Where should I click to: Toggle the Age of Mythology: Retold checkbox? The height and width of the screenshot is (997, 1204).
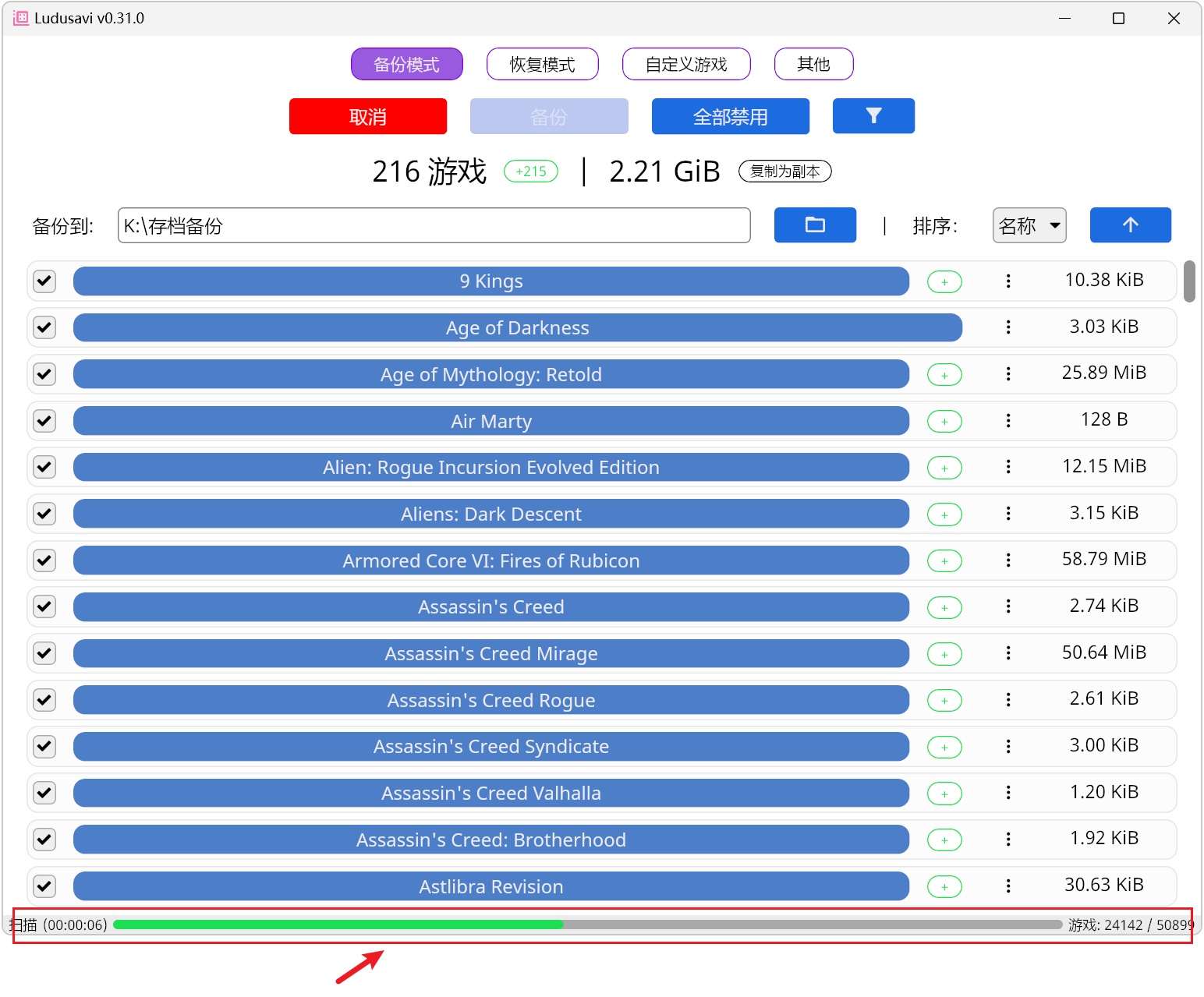click(x=45, y=374)
